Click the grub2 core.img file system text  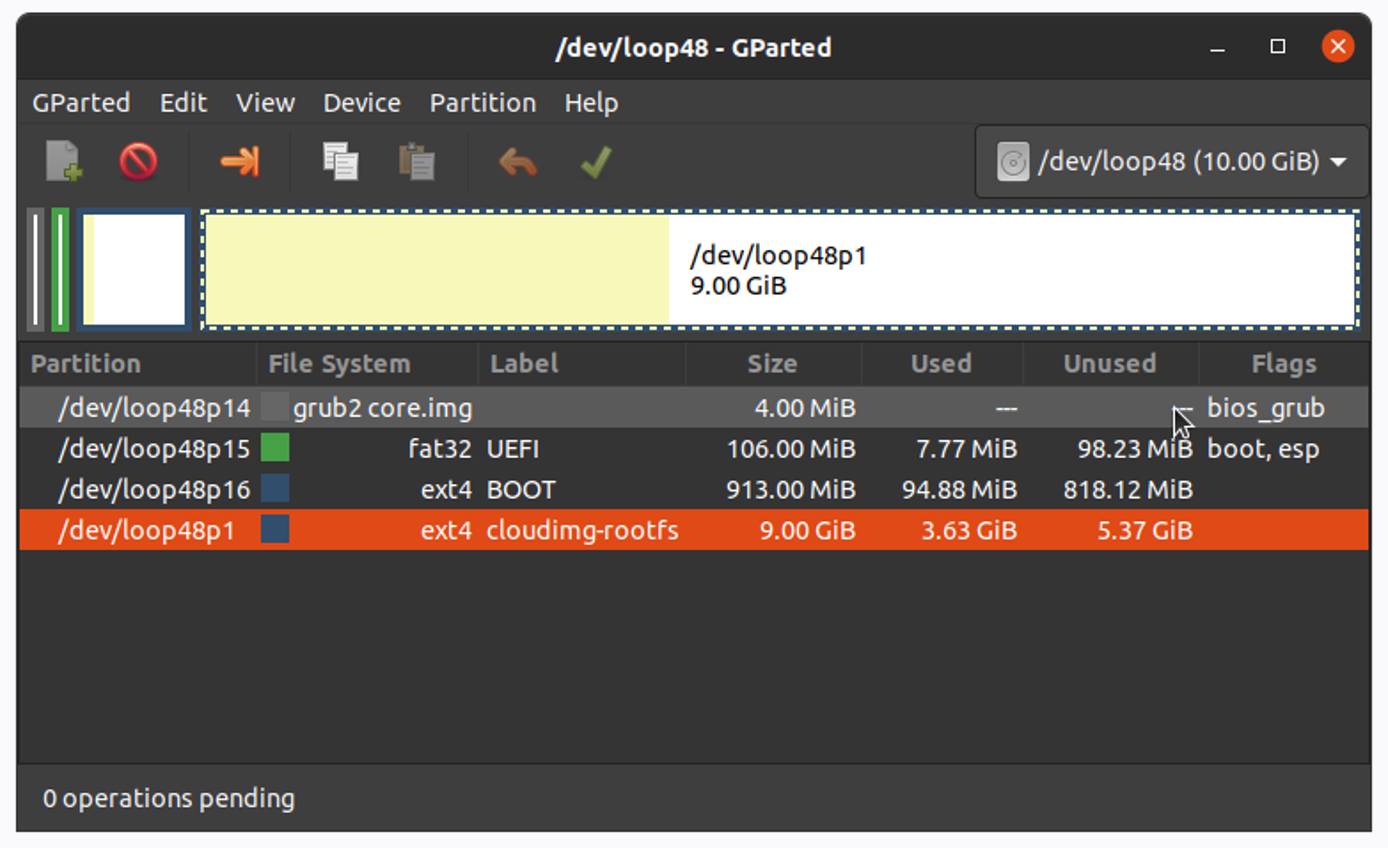(x=382, y=408)
